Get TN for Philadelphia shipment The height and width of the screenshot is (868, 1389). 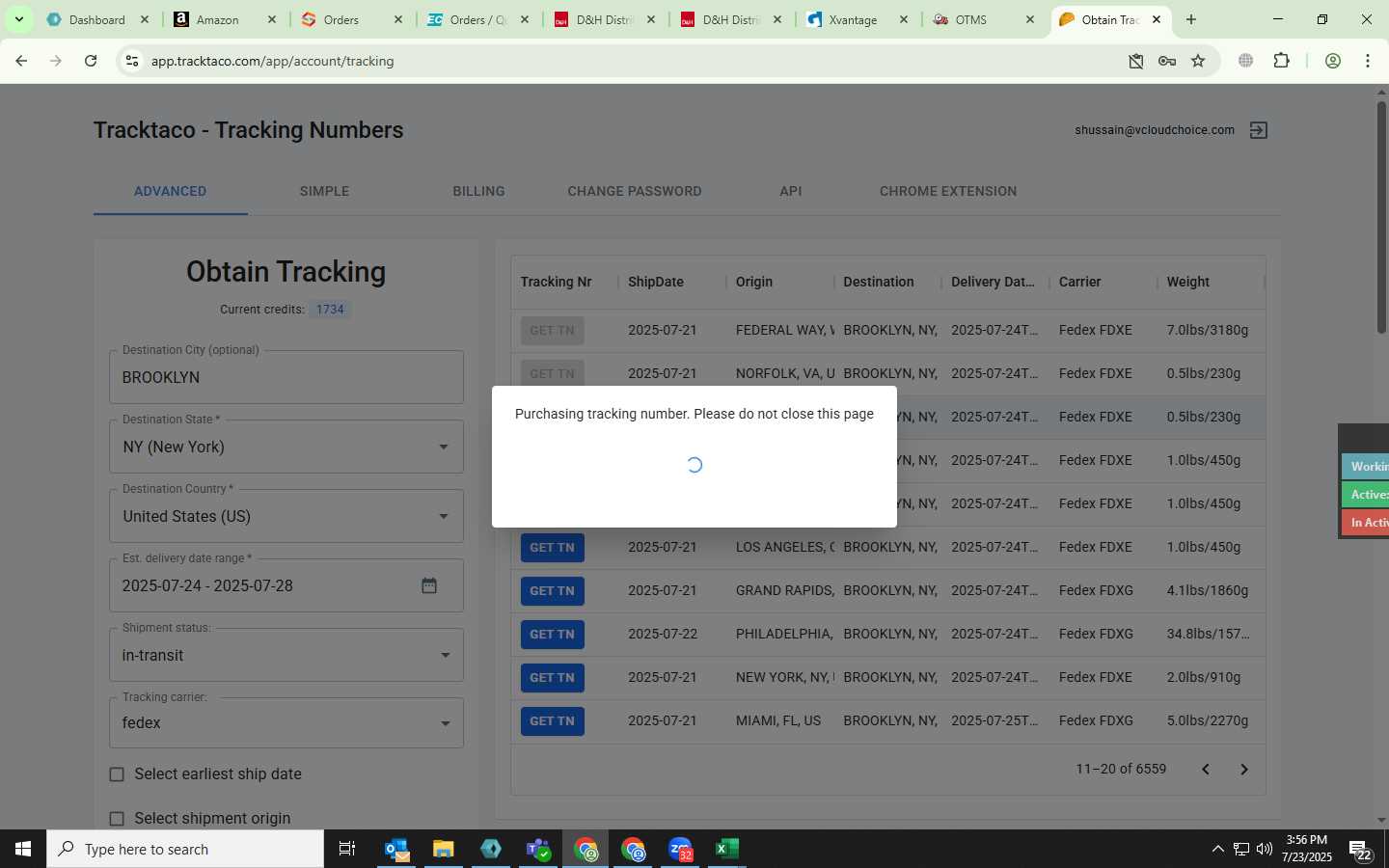(x=552, y=635)
